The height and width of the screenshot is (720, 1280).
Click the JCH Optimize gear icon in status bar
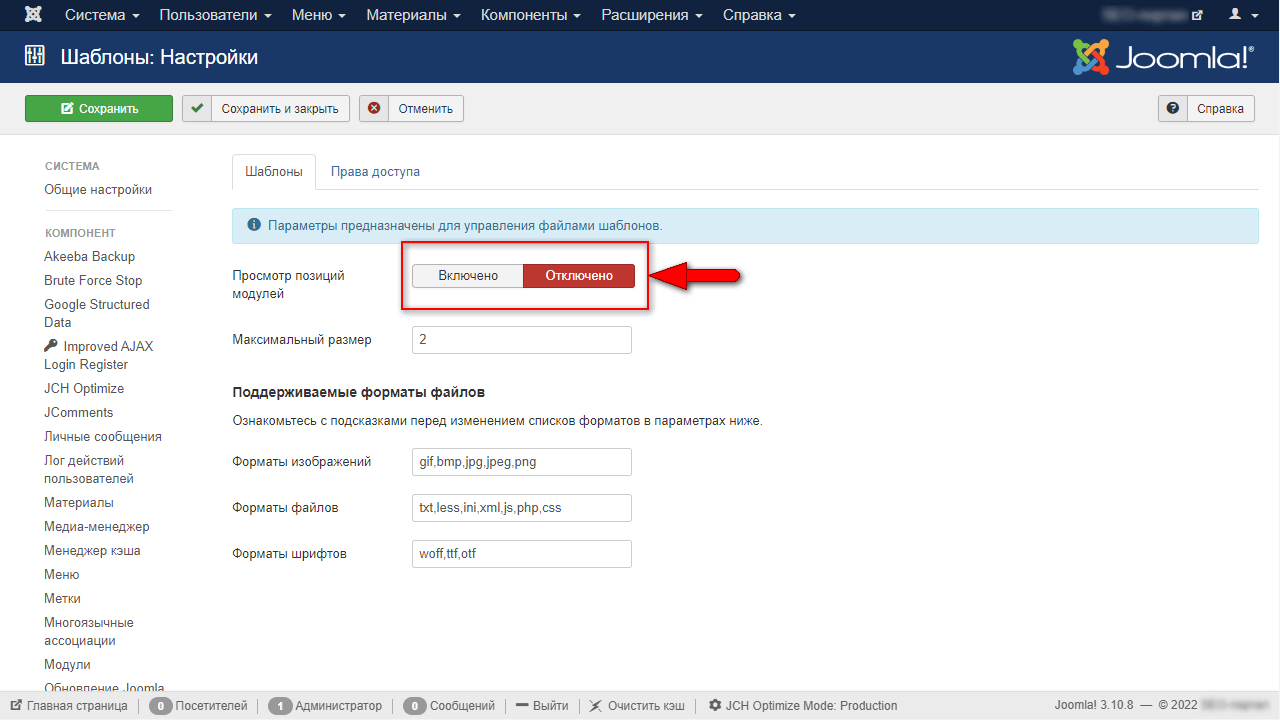[x=715, y=706]
